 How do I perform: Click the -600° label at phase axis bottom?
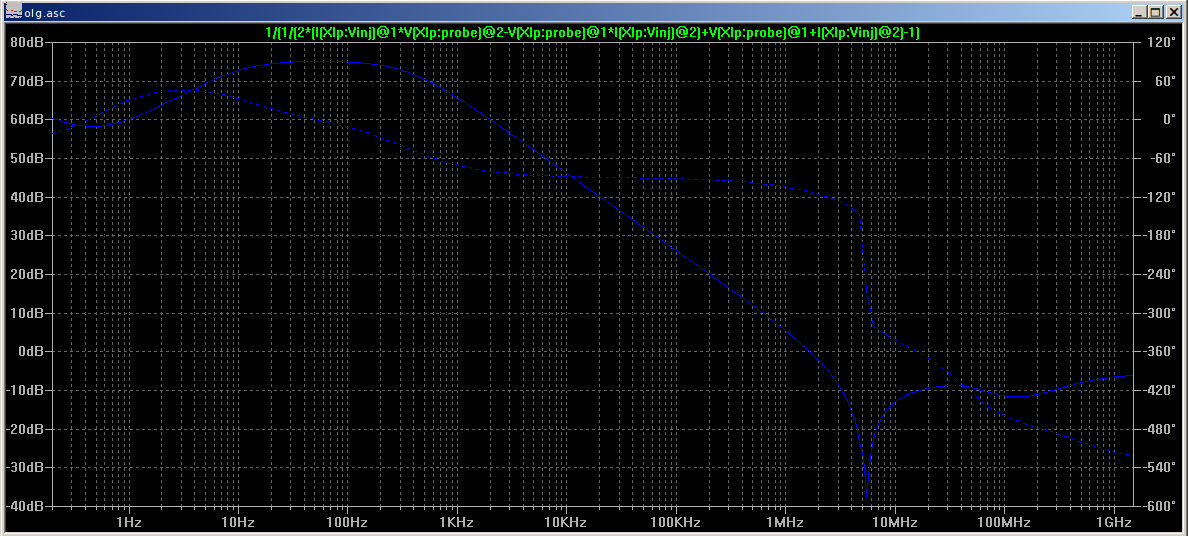tap(1160, 506)
